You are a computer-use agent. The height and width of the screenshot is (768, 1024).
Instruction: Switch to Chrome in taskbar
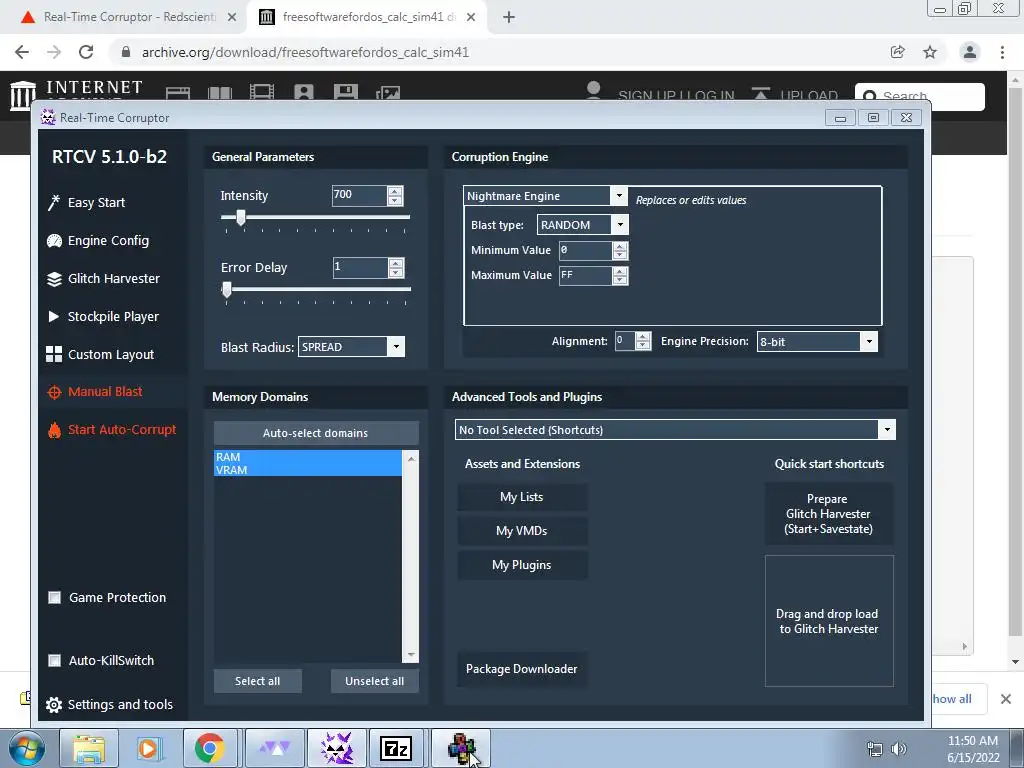coord(209,748)
